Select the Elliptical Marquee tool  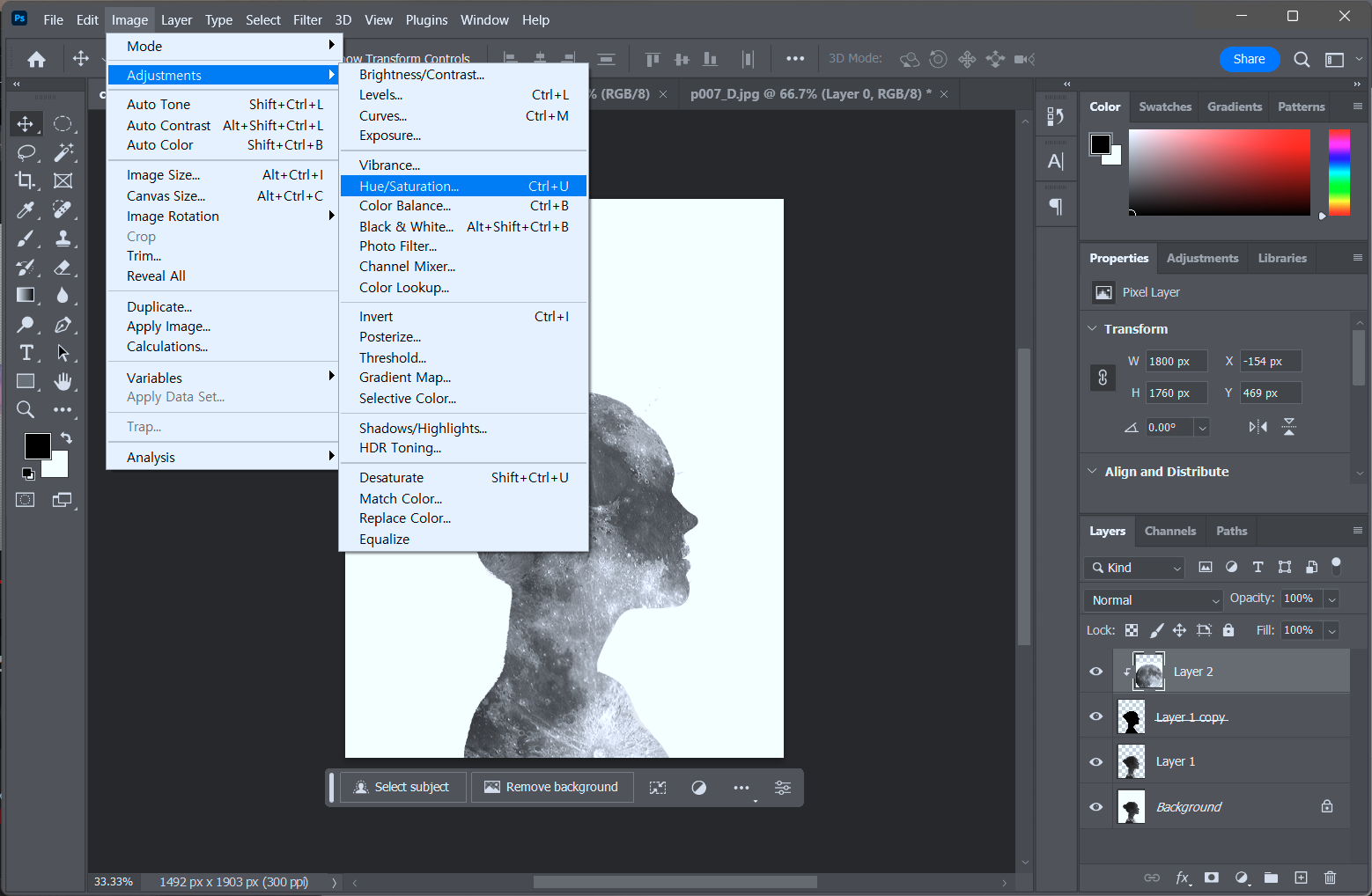[x=63, y=123]
